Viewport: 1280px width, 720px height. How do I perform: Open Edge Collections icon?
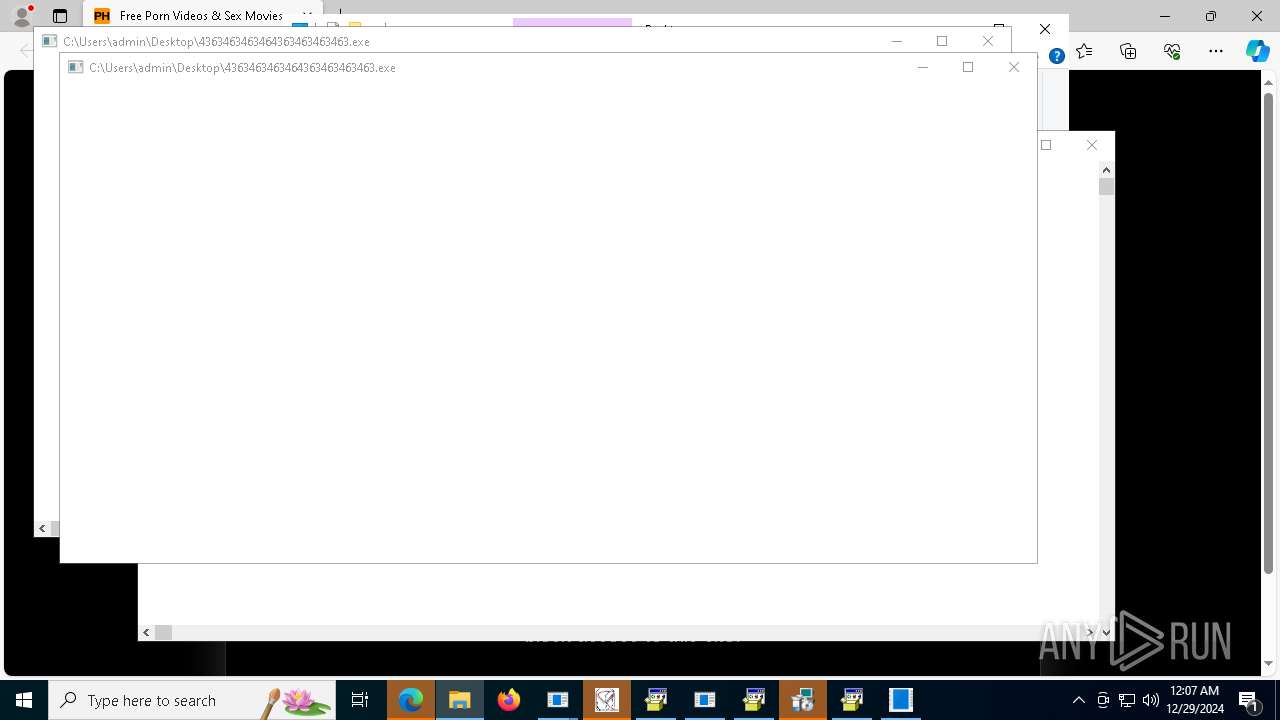pyautogui.click(x=1128, y=51)
